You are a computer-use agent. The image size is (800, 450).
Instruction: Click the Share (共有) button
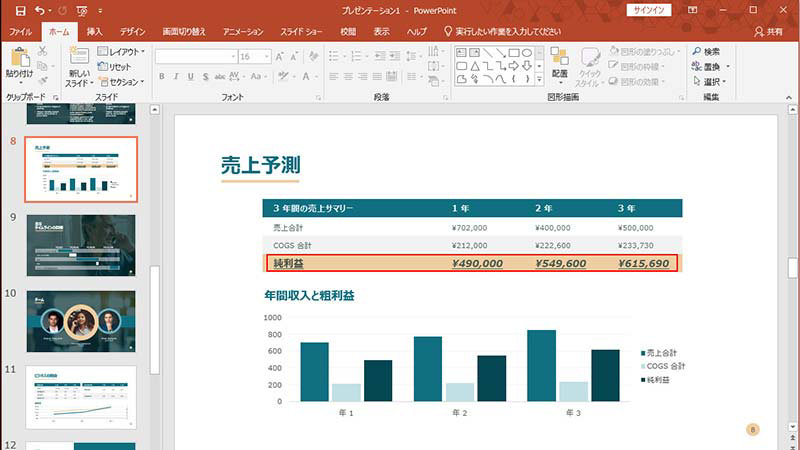(769, 32)
